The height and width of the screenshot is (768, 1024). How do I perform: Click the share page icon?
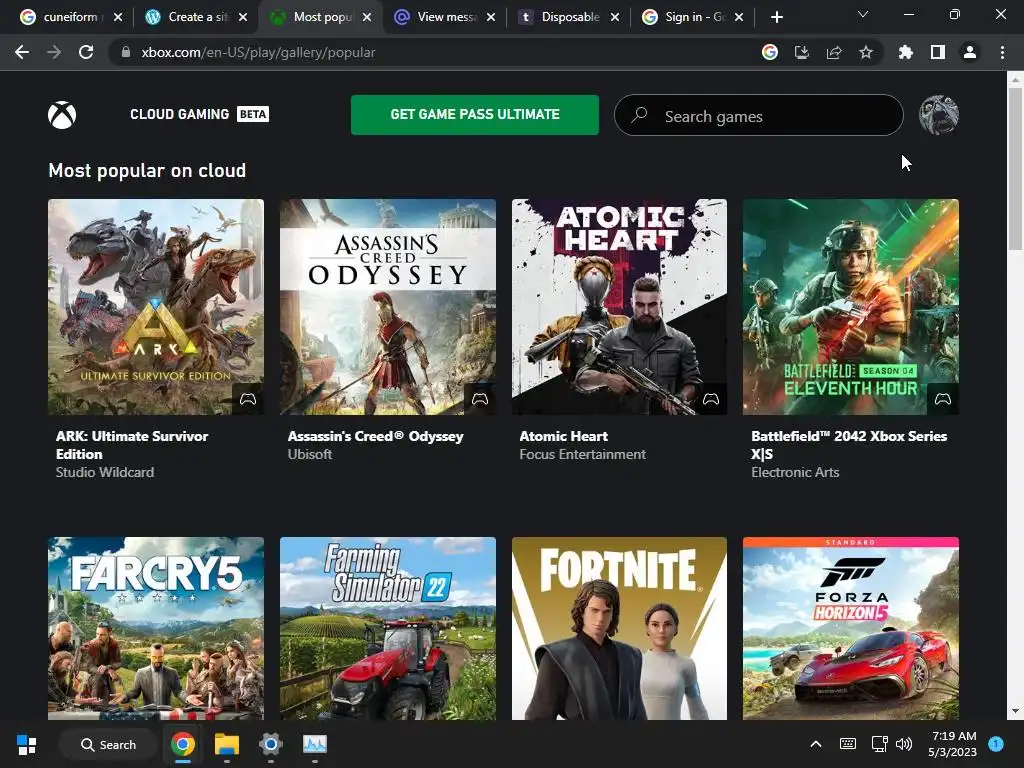(x=834, y=52)
